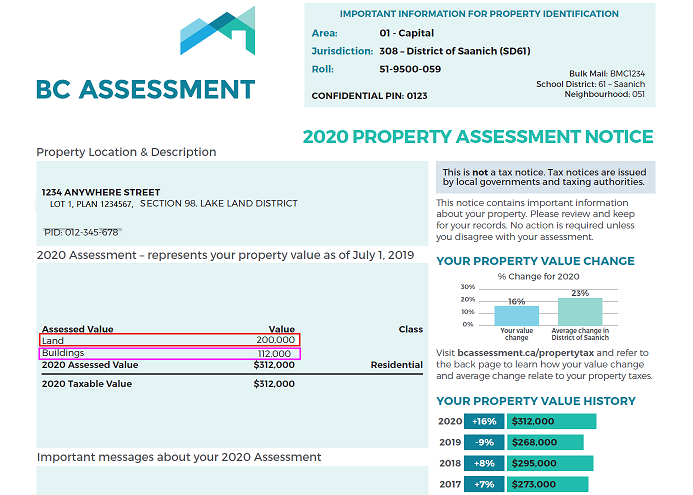Image resolution: width=693 pixels, height=495 pixels.
Task: Click the Buildings value 112,000
Action: point(274,354)
